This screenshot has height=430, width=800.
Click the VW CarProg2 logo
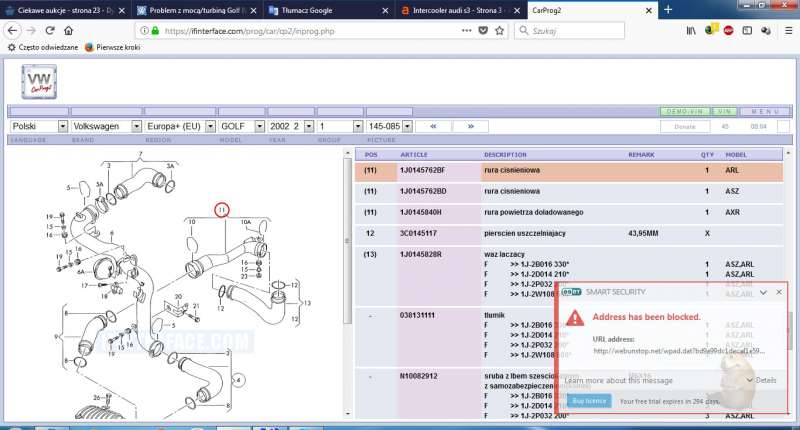click(39, 82)
